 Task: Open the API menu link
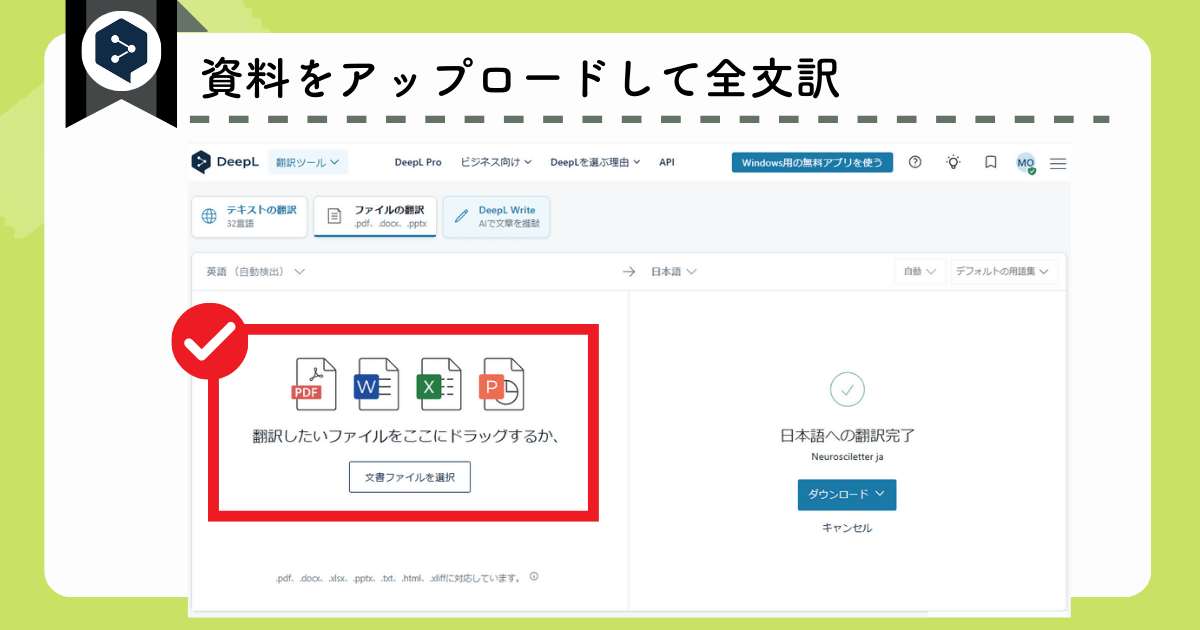(x=667, y=162)
